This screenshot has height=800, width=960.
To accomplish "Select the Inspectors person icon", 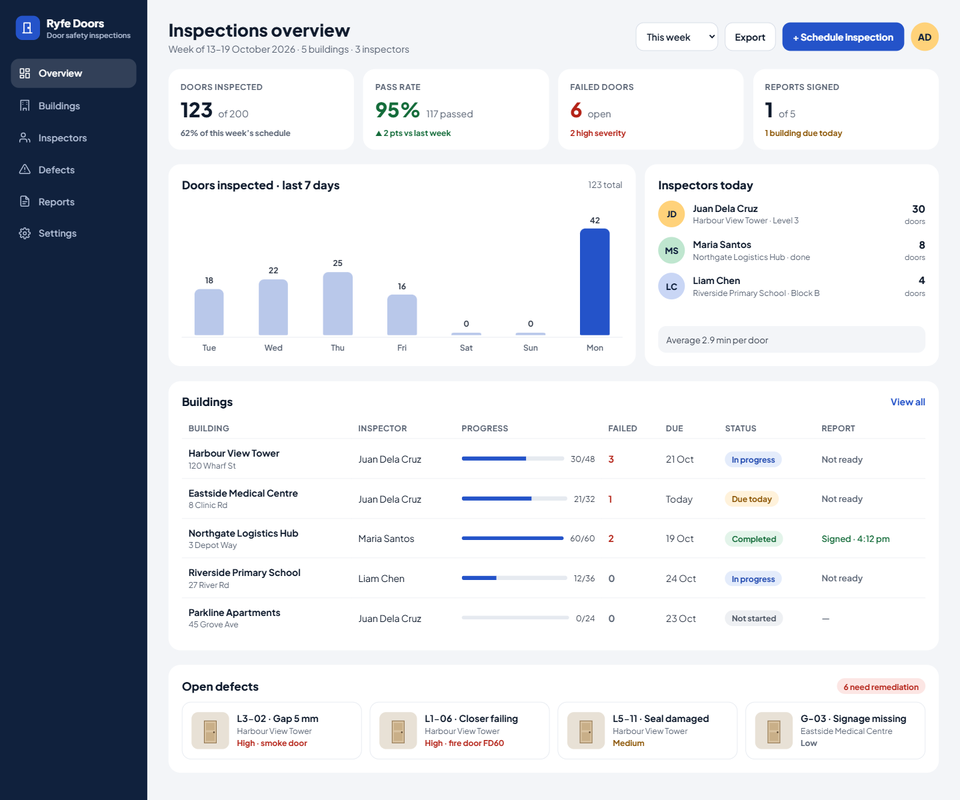I will tap(24, 138).
